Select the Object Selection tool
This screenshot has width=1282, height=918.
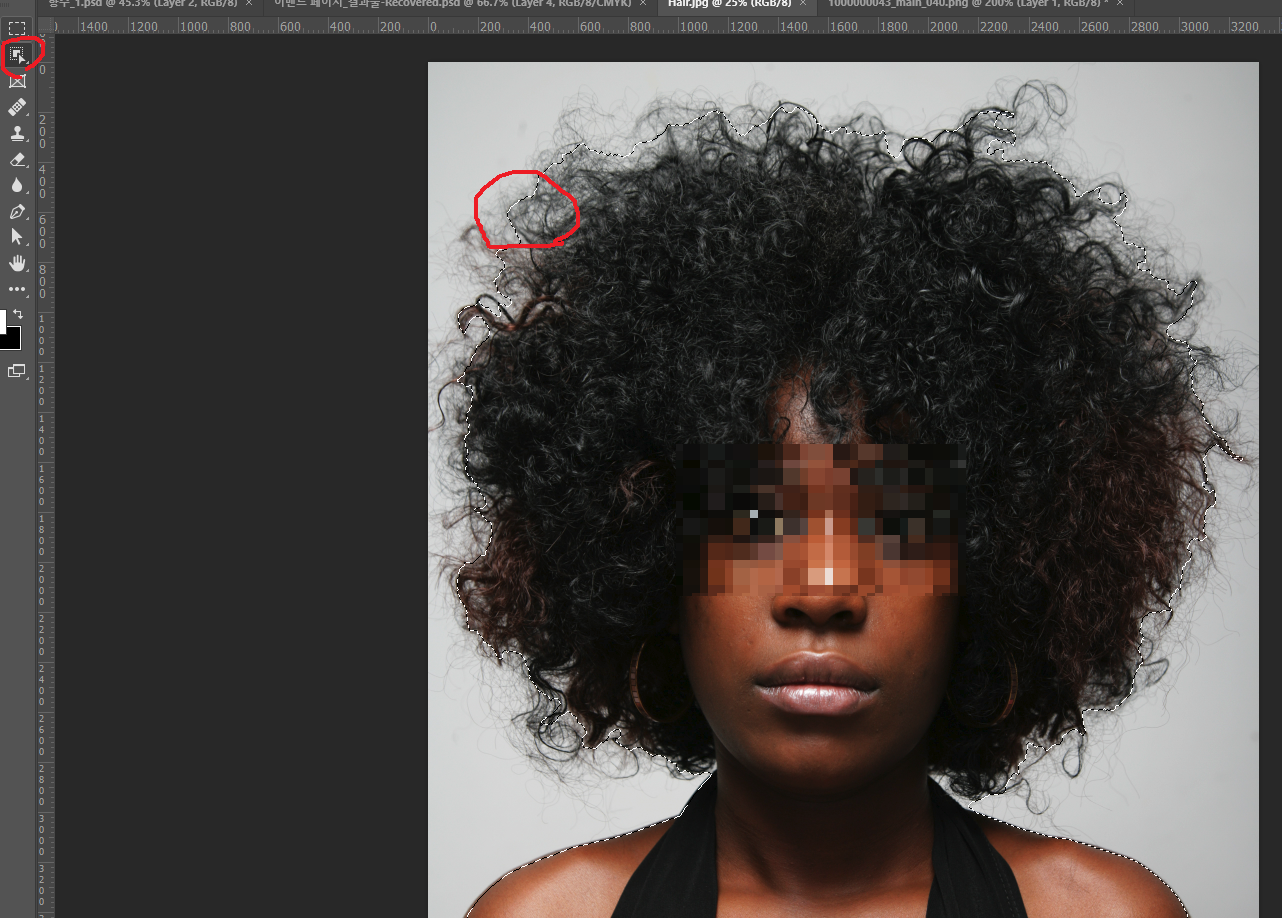click(17, 55)
